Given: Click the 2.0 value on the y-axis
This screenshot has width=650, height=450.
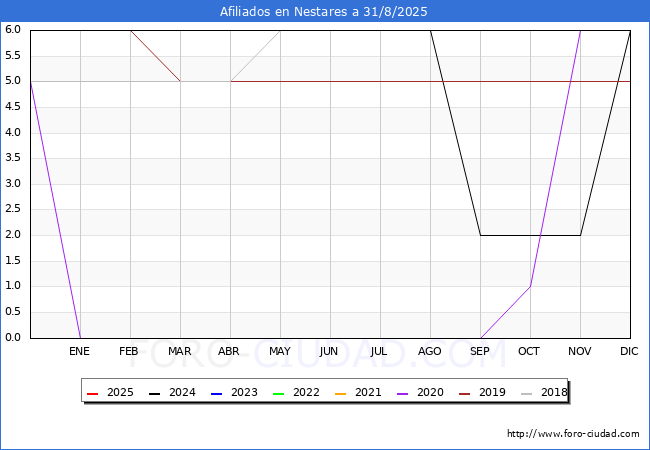Looking at the screenshot, I should pos(13,235).
